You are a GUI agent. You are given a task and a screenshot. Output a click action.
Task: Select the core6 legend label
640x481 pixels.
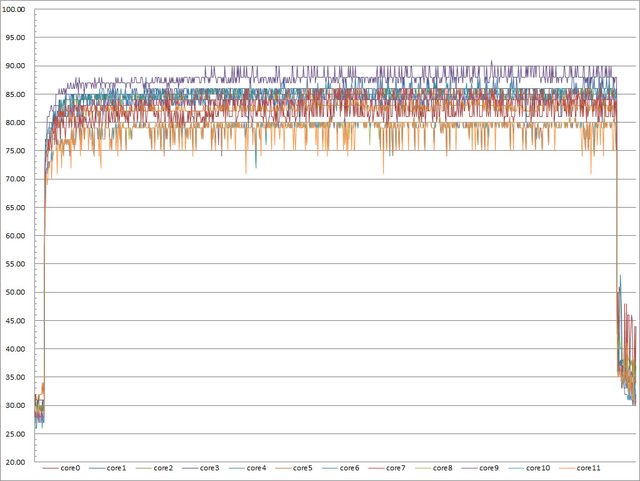tap(348, 468)
